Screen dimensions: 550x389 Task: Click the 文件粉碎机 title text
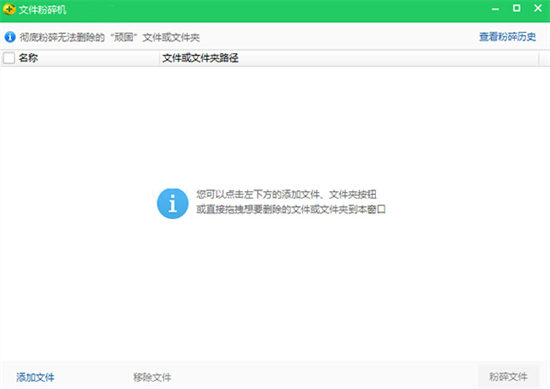(42, 9)
